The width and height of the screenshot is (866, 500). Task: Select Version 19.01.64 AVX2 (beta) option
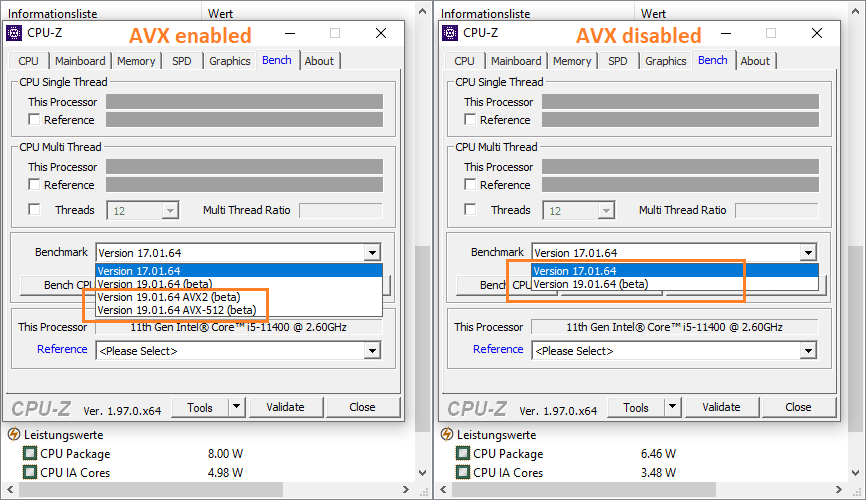click(x=239, y=297)
